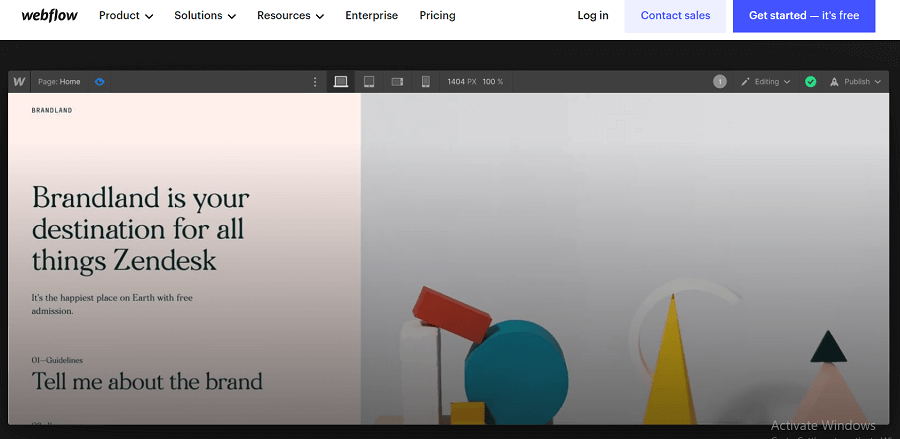
Task: Click the 01—Guidelines label
Action: pyautogui.click(x=57, y=360)
